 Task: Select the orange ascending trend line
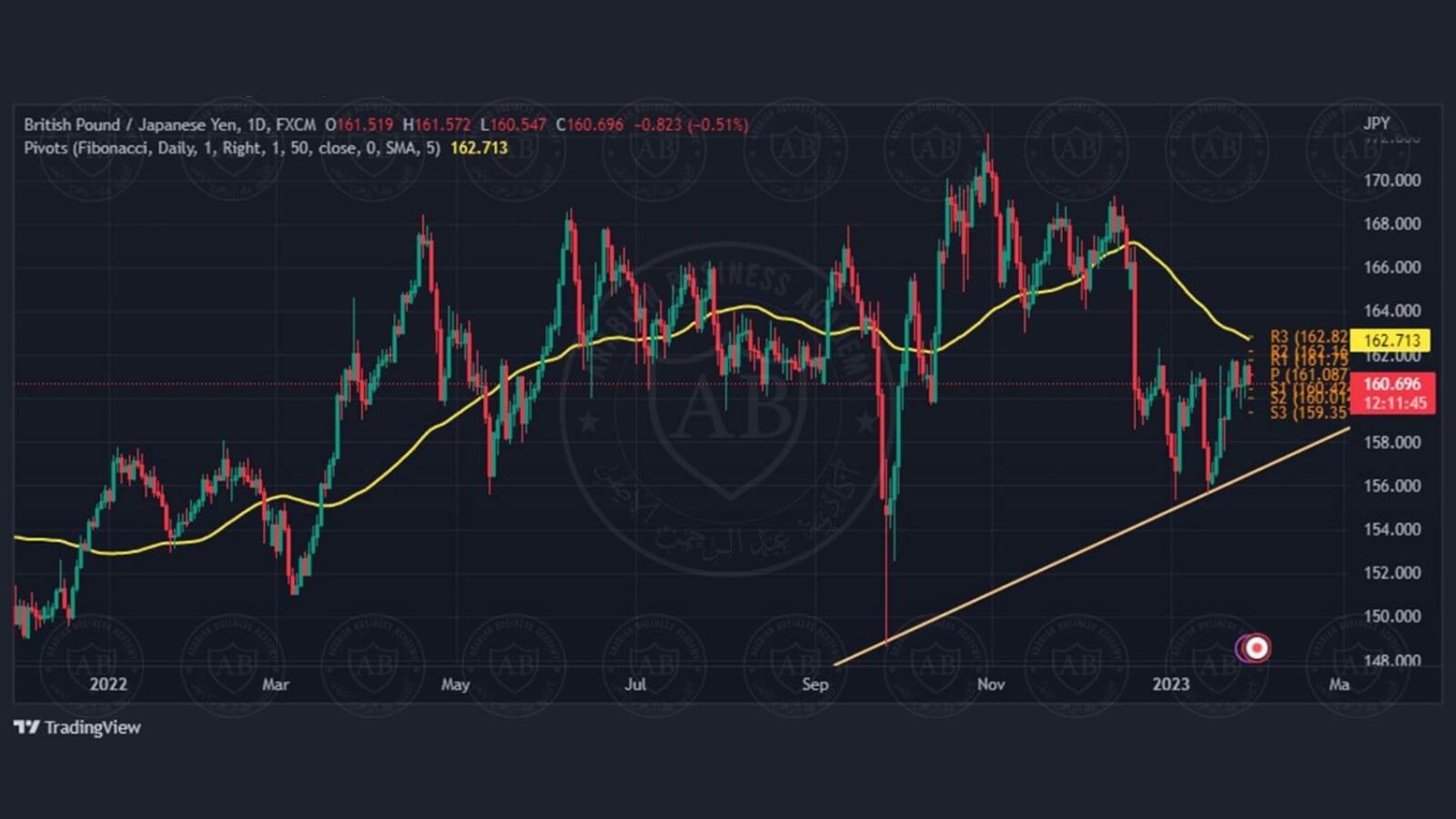pos(1092,546)
